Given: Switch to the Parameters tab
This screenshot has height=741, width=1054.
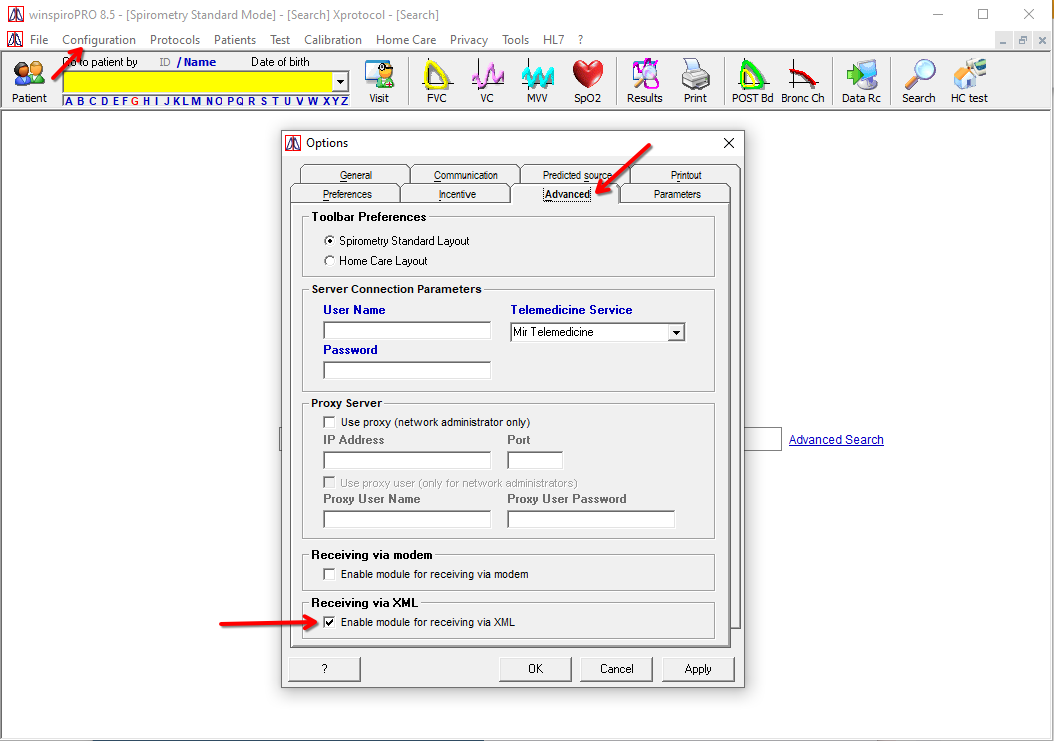Looking at the screenshot, I should pyautogui.click(x=677, y=194).
